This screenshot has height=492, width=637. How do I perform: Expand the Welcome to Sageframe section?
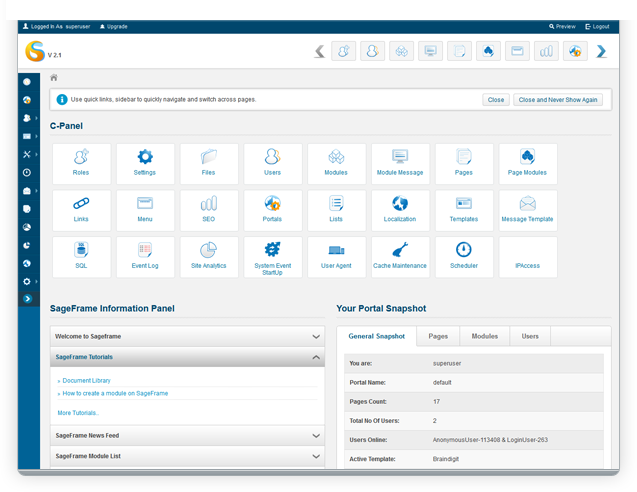[187, 336]
